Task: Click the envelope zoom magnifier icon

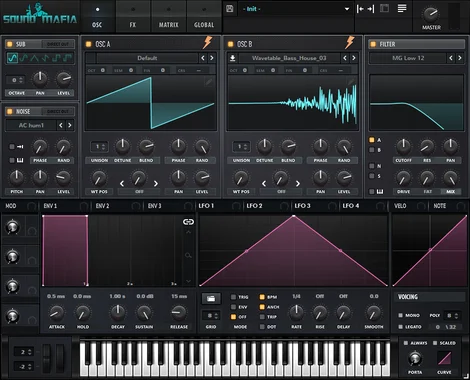Action: point(188,256)
